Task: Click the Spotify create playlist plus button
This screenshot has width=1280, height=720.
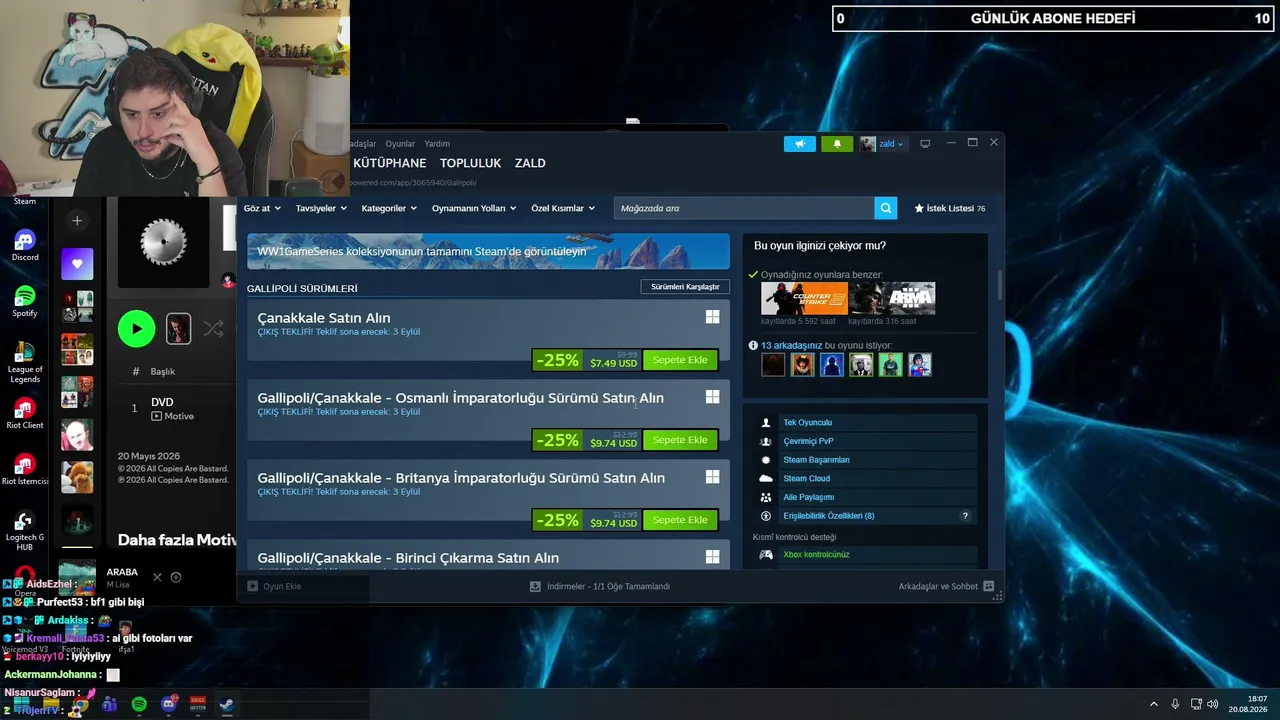Action: pyautogui.click(x=77, y=221)
